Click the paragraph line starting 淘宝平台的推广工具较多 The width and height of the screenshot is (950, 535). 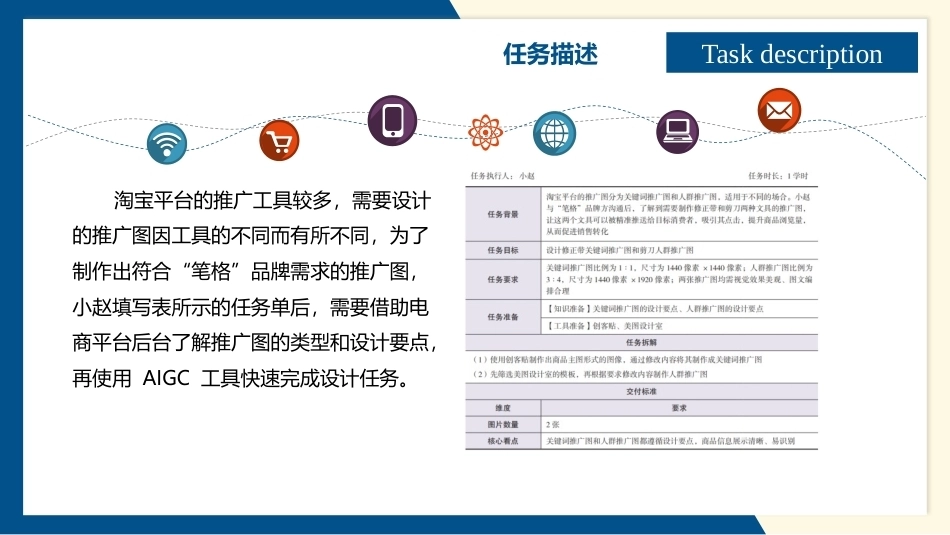tap(272, 201)
